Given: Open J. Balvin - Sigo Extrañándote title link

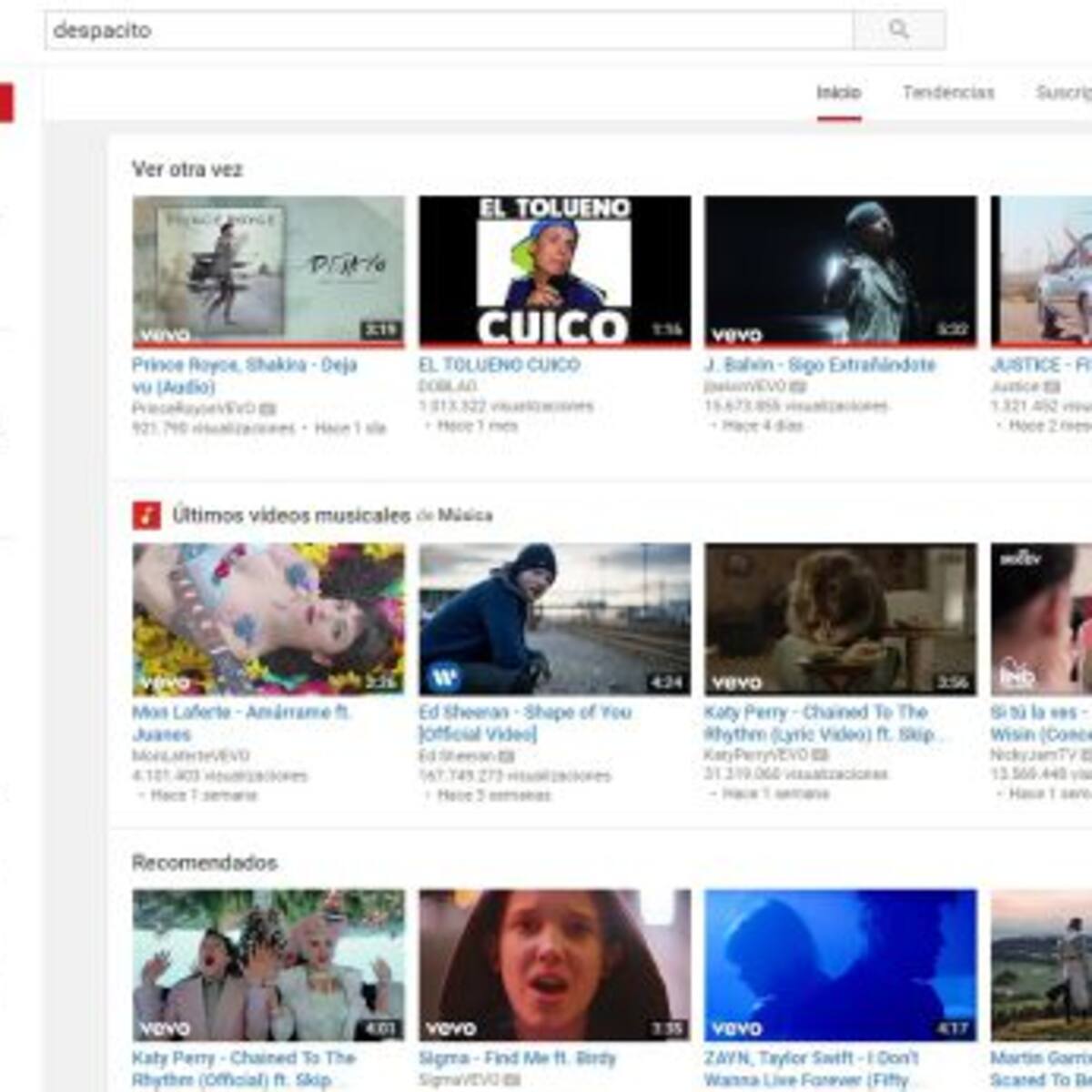Looking at the screenshot, I should point(819,365).
